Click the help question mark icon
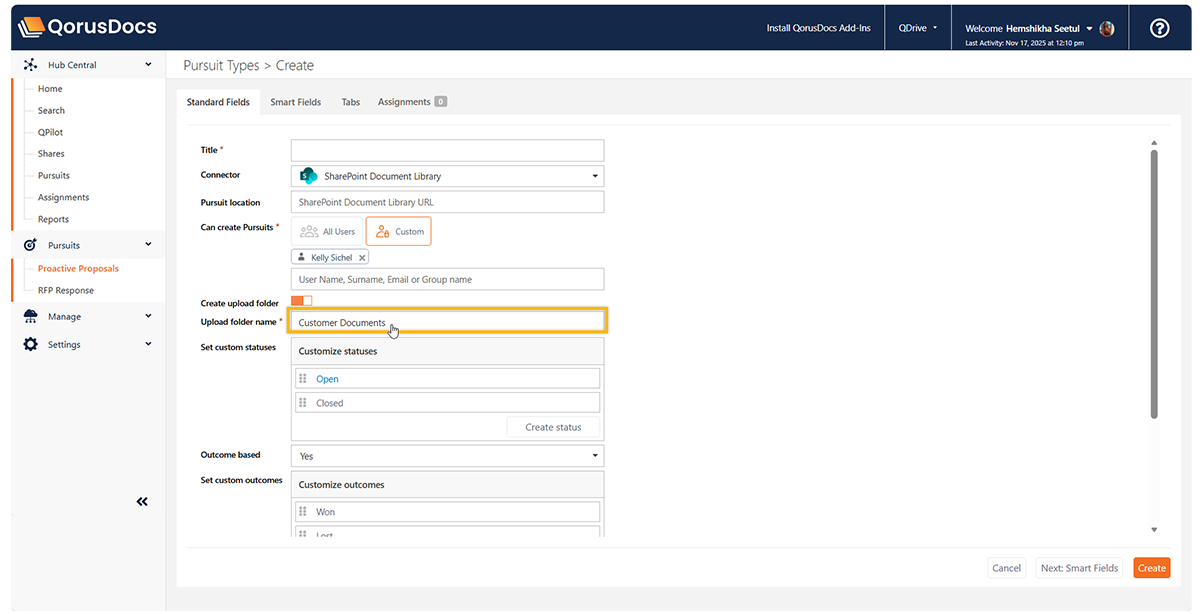Viewport: 1203px width, 614px height. coord(1159,28)
